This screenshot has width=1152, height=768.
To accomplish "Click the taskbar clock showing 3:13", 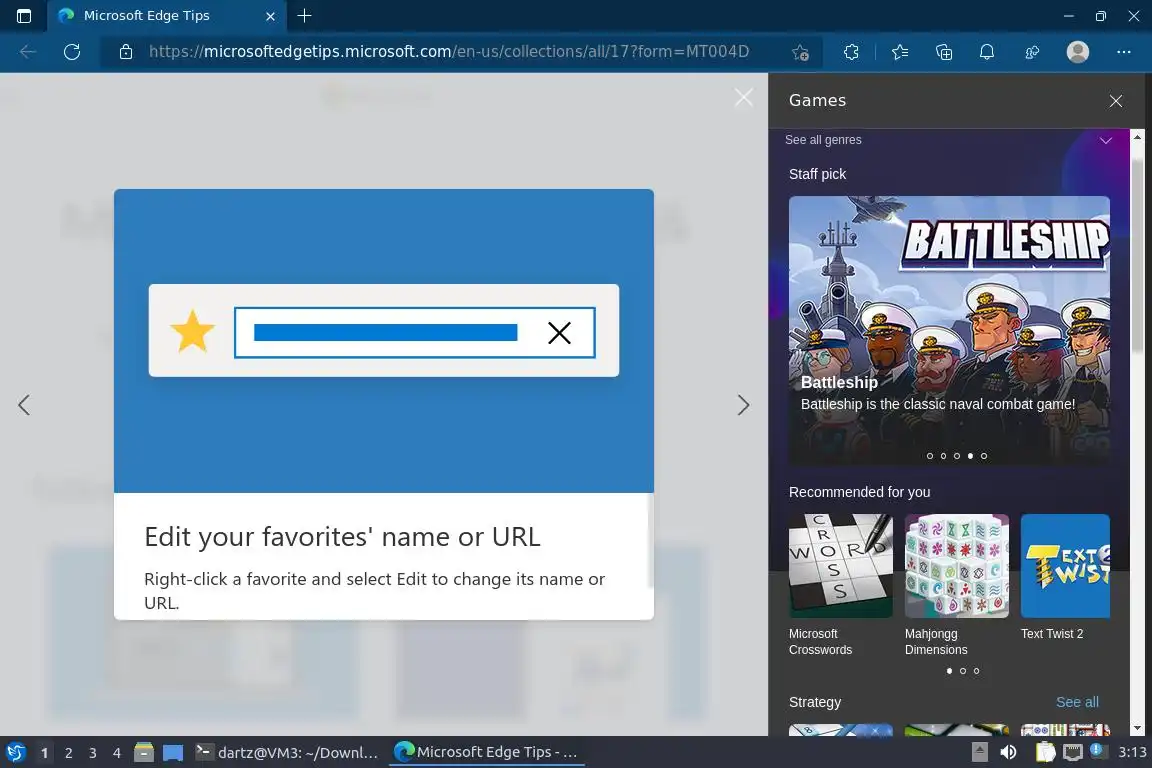I will pos(1131,753).
